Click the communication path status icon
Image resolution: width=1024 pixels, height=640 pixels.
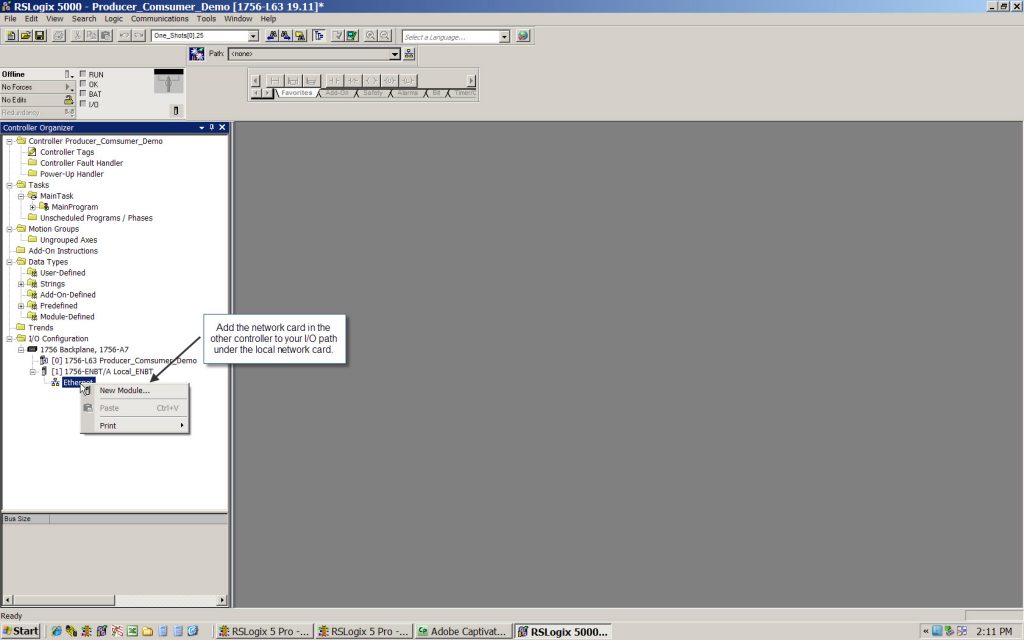(197, 54)
